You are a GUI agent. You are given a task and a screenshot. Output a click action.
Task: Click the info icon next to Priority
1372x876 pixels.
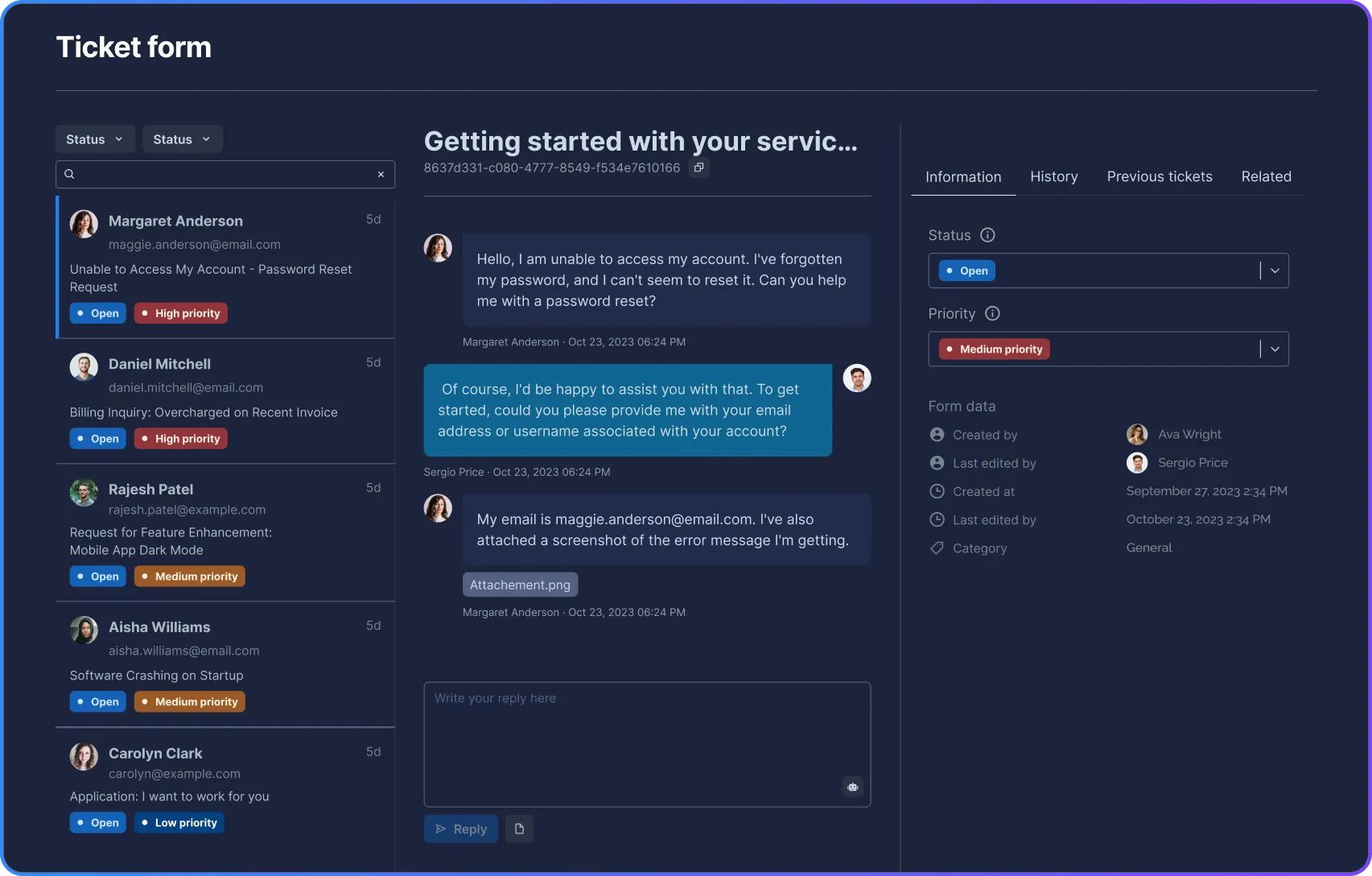(992, 314)
